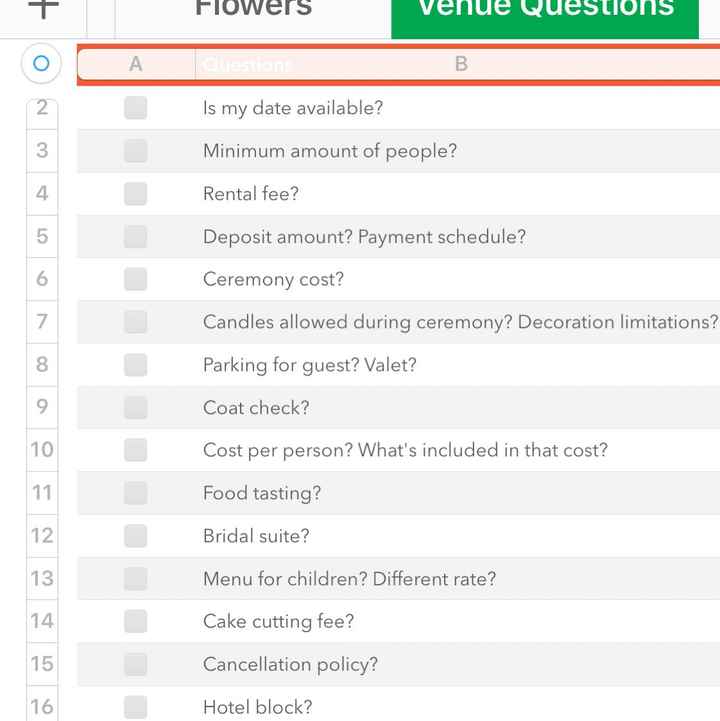Select column A header
This screenshot has height=721, width=720.
[136, 64]
